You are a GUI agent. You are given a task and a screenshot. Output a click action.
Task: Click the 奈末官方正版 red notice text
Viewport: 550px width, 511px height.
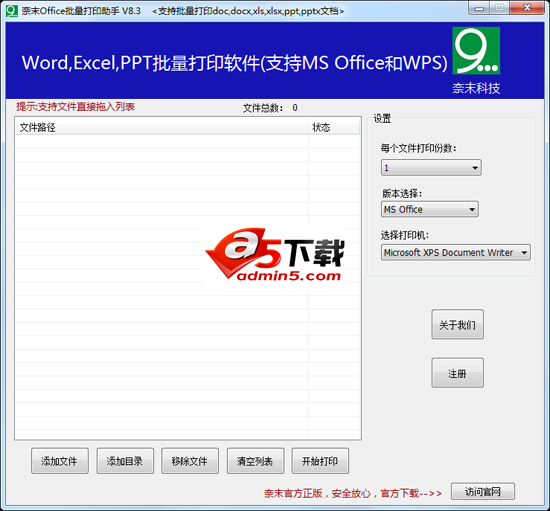tap(353, 493)
